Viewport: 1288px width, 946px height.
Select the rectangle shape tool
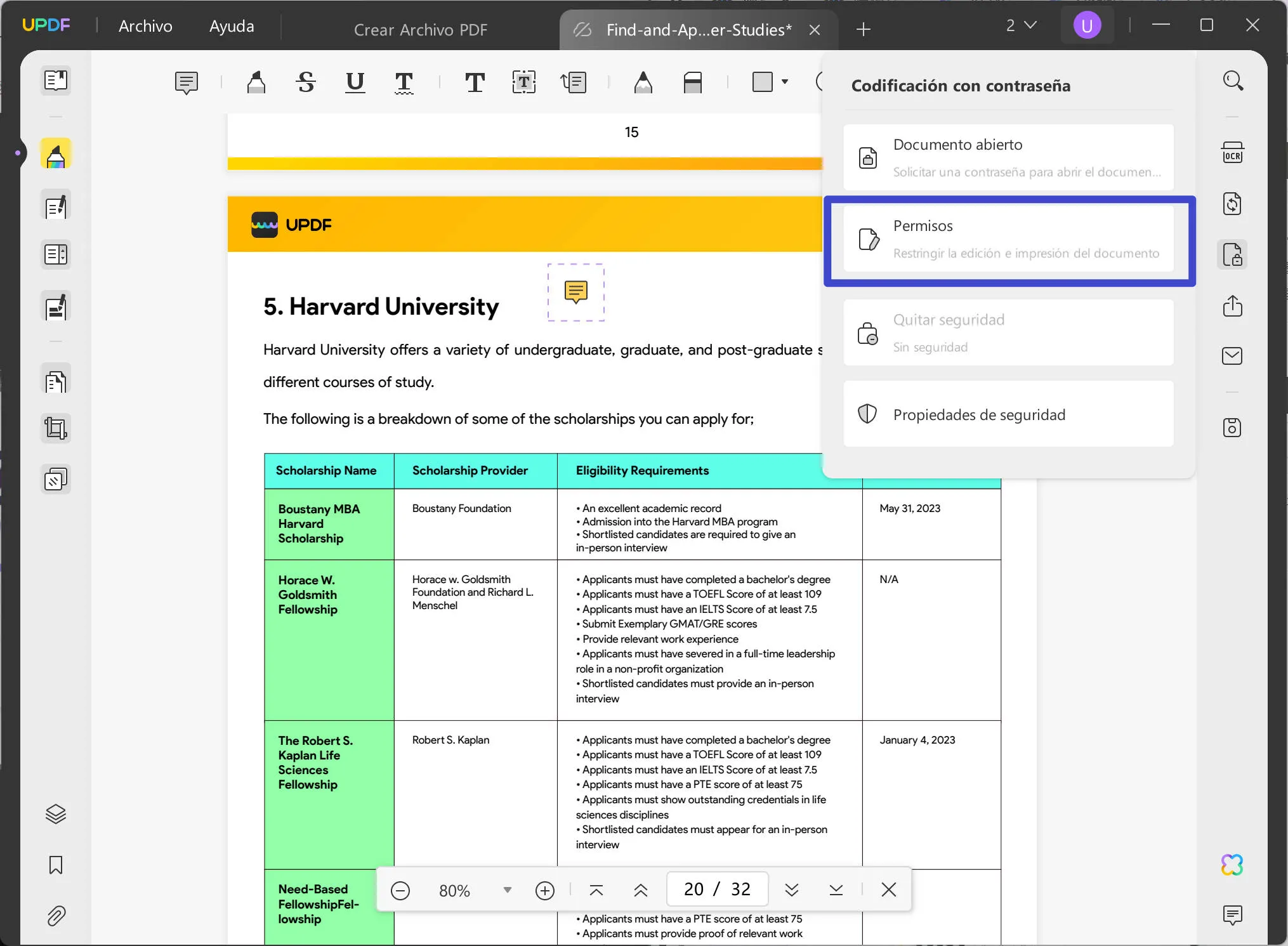click(x=763, y=82)
